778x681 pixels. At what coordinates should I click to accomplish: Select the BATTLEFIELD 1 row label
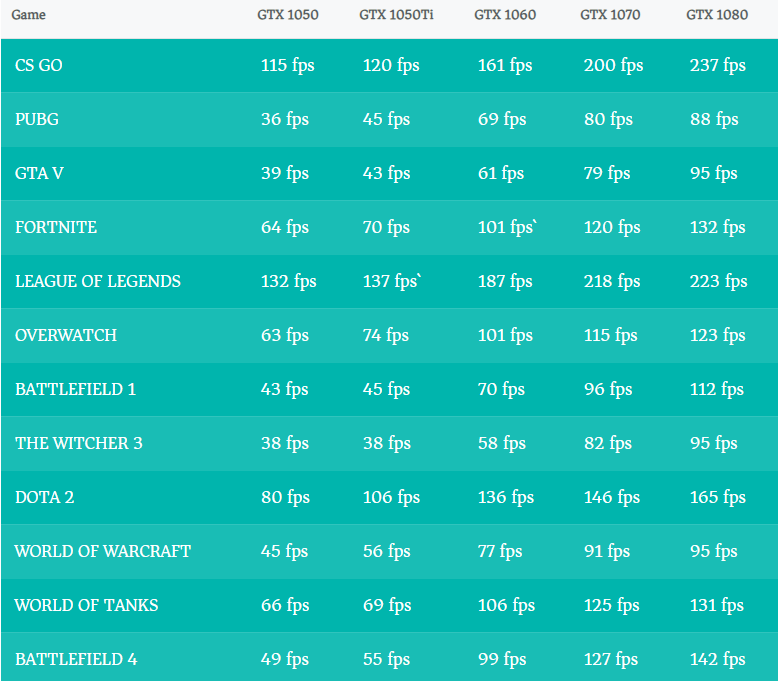pos(75,389)
